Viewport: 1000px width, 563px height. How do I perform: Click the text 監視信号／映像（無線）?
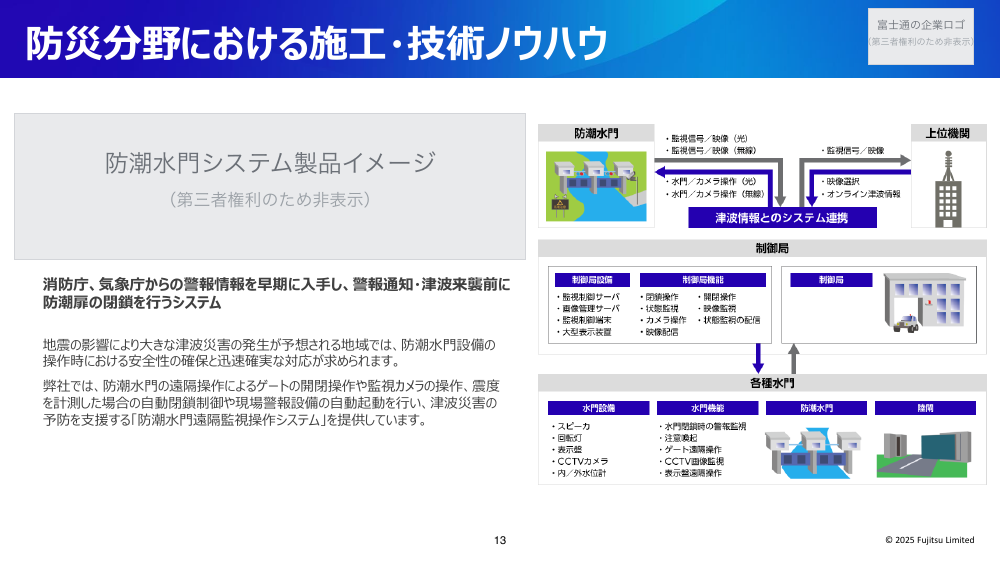coord(711,150)
